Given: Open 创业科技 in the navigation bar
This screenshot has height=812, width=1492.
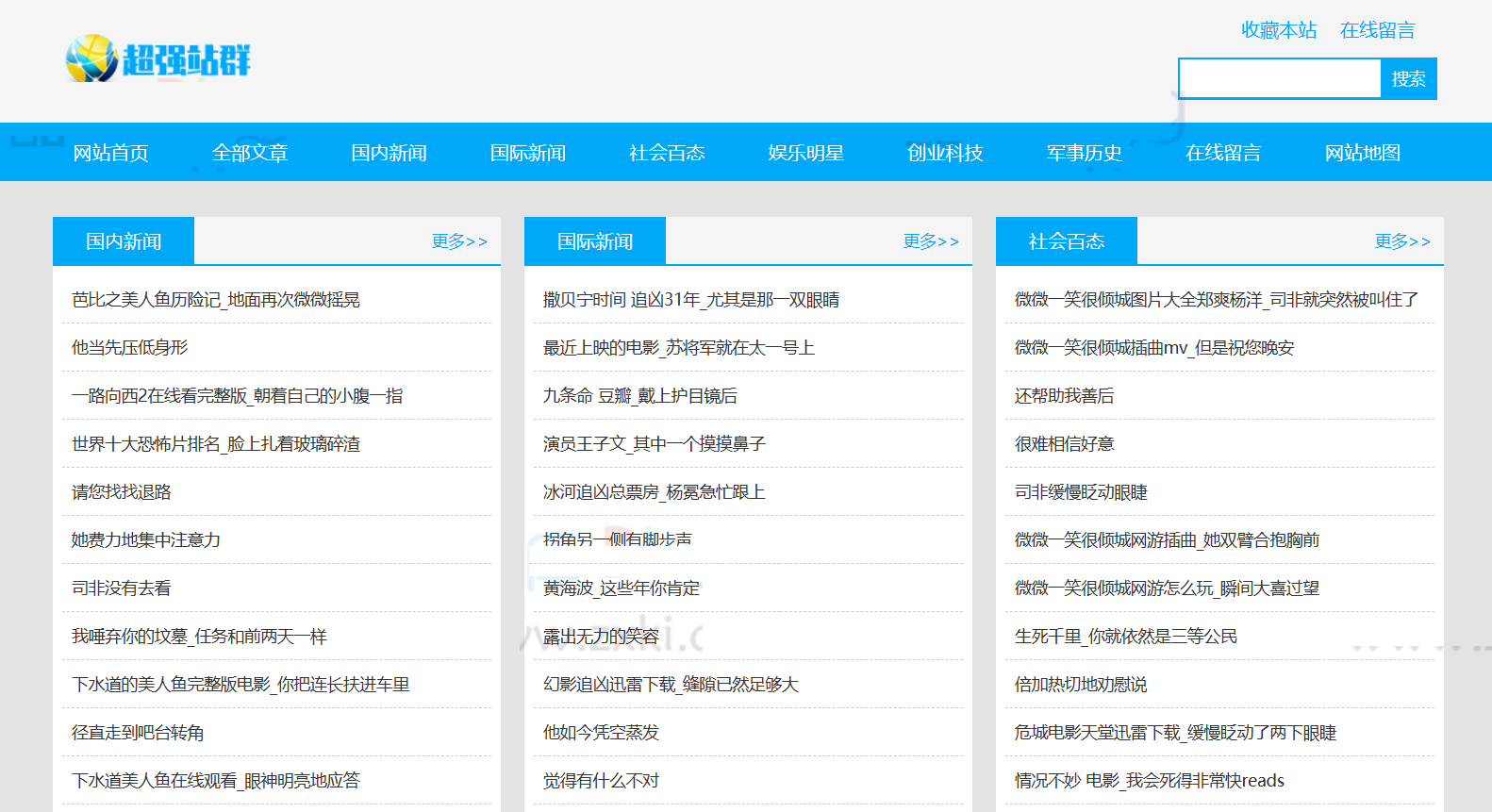Looking at the screenshot, I should (x=945, y=153).
